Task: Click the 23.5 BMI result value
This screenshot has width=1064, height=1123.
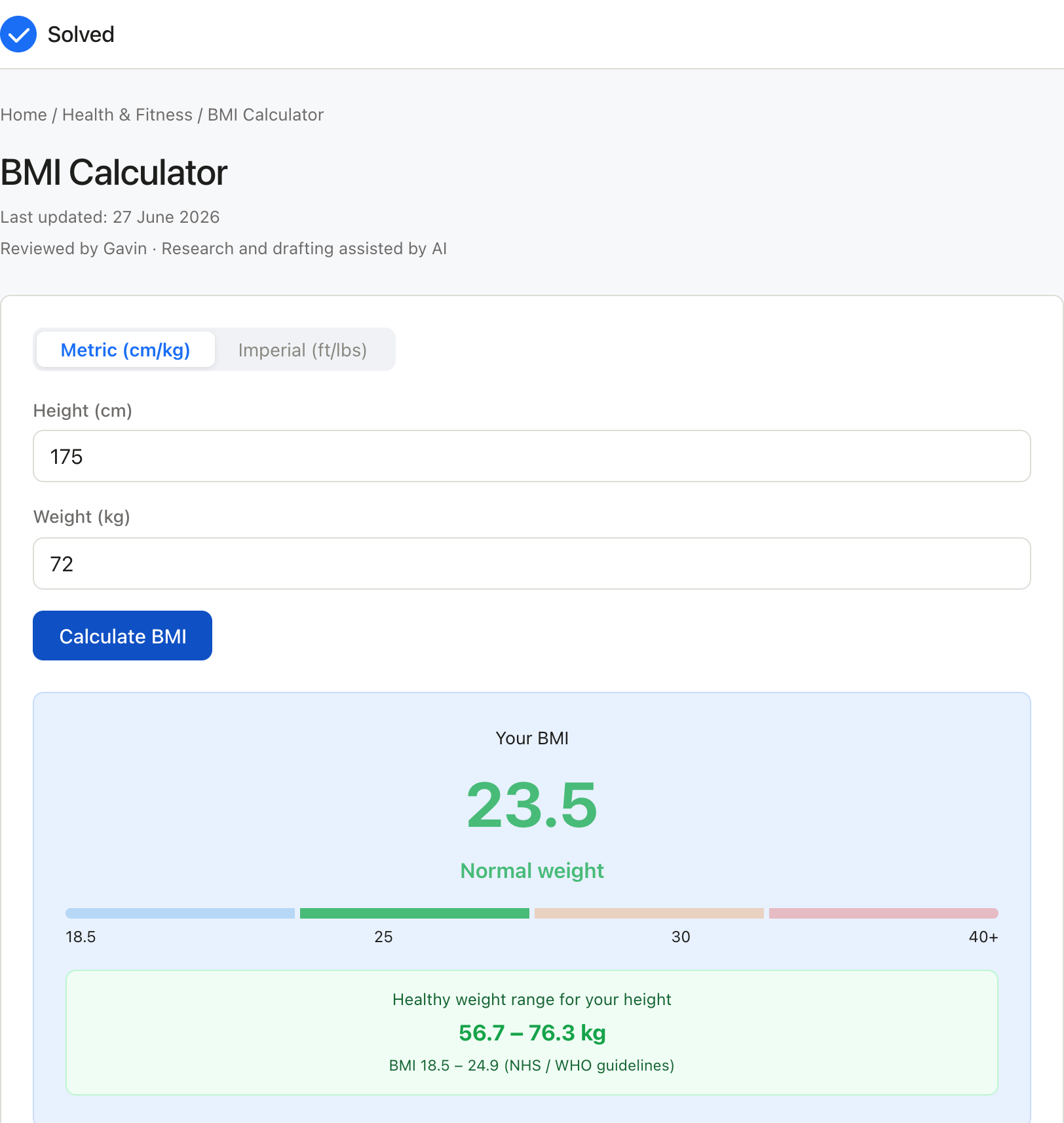Action: pos(532,805)
